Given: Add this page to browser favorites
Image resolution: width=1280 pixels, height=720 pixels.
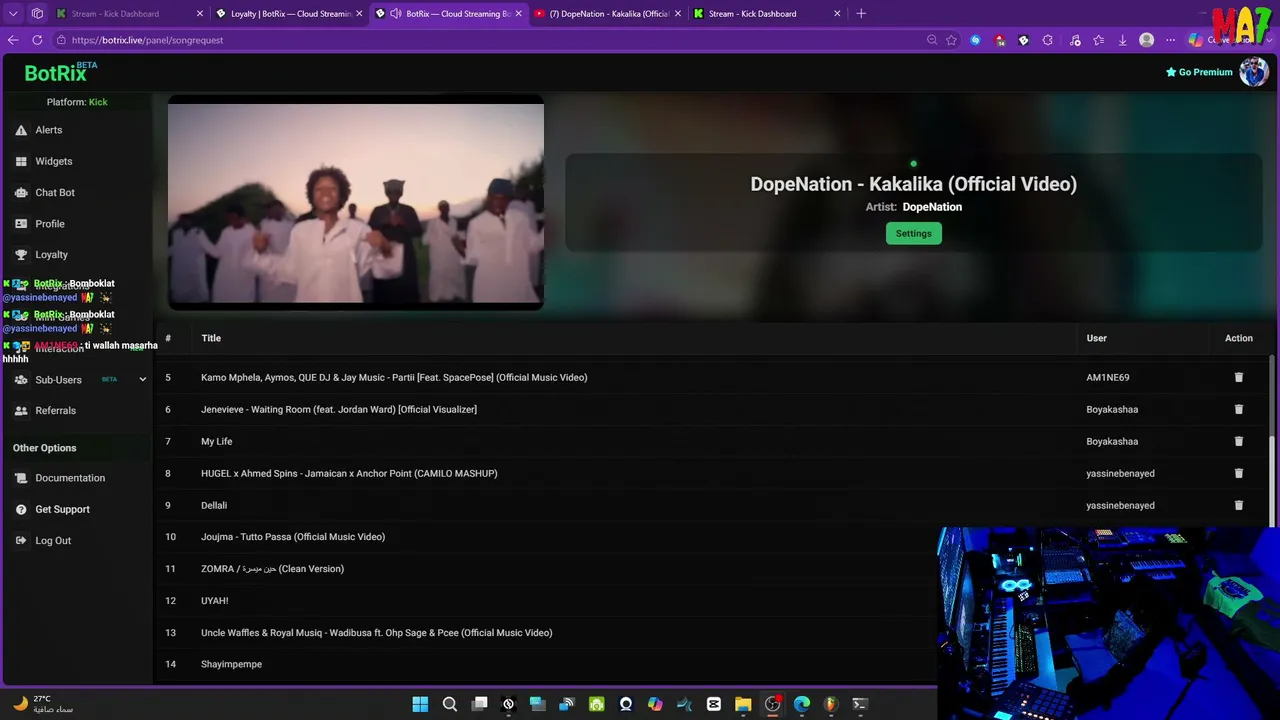Looking at the screenshot, I should tap(951, 40).
